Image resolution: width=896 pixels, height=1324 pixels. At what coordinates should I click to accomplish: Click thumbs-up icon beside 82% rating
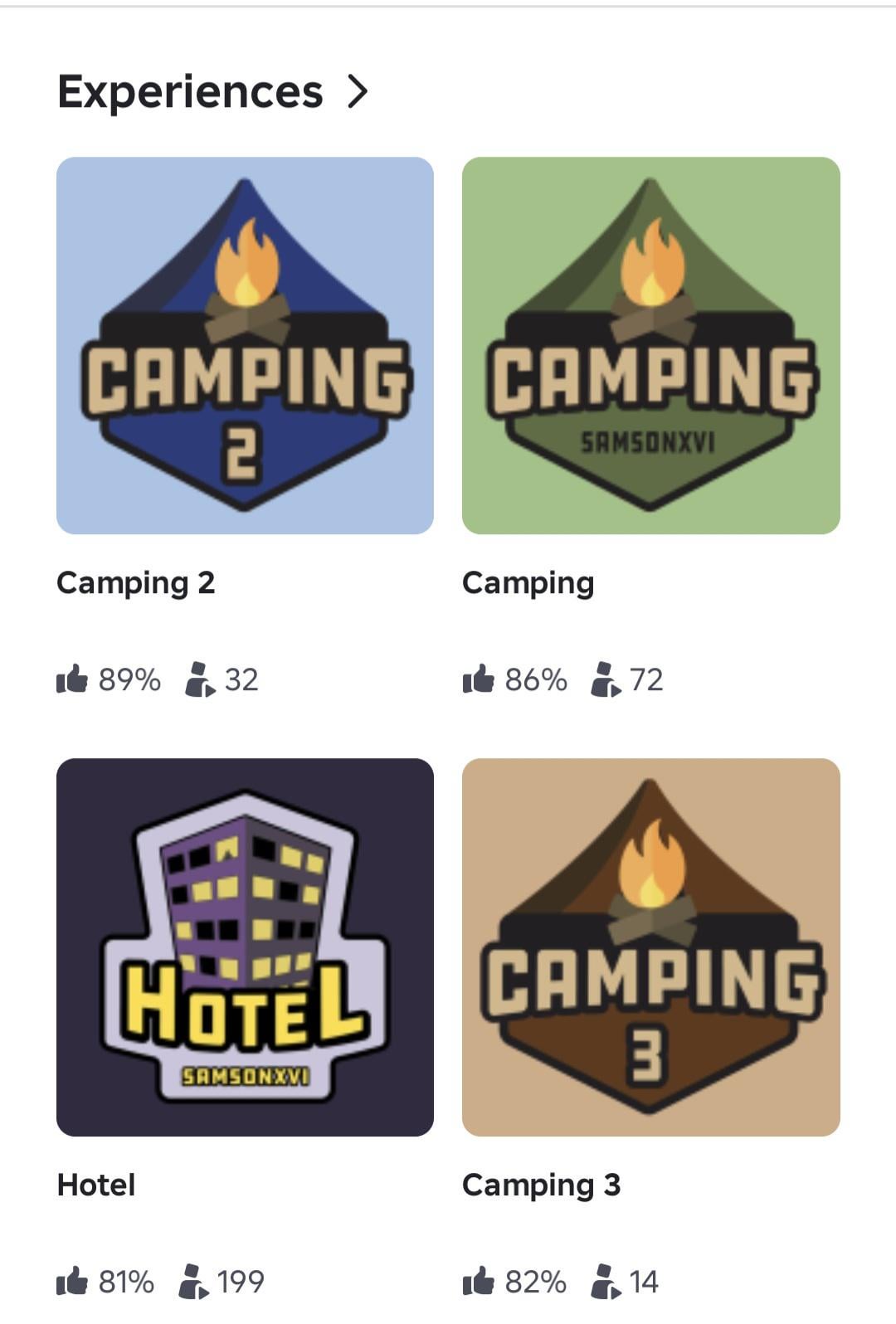pyautogui.click(x=479, y=1281)
